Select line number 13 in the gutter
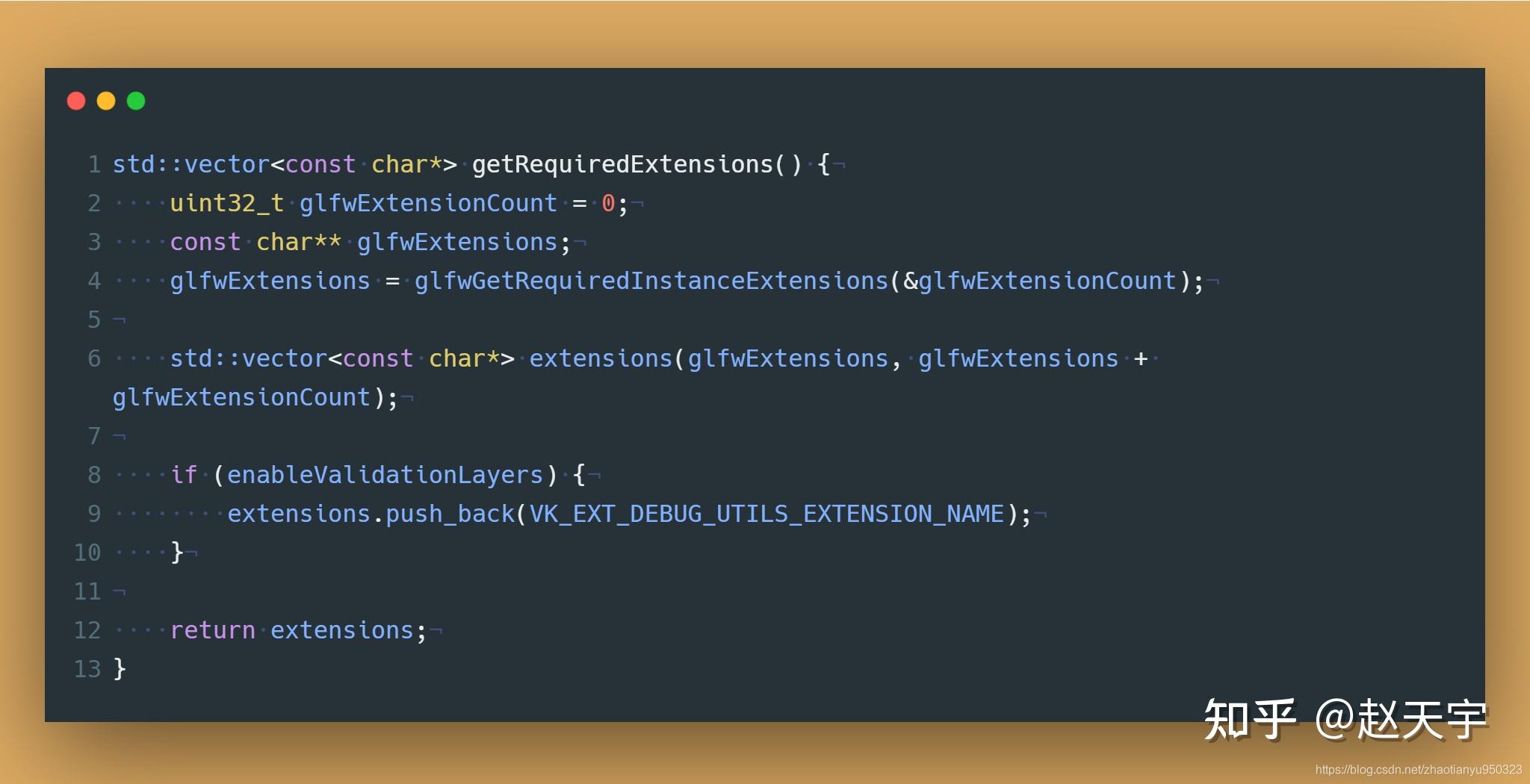 [x=87, y=669]
